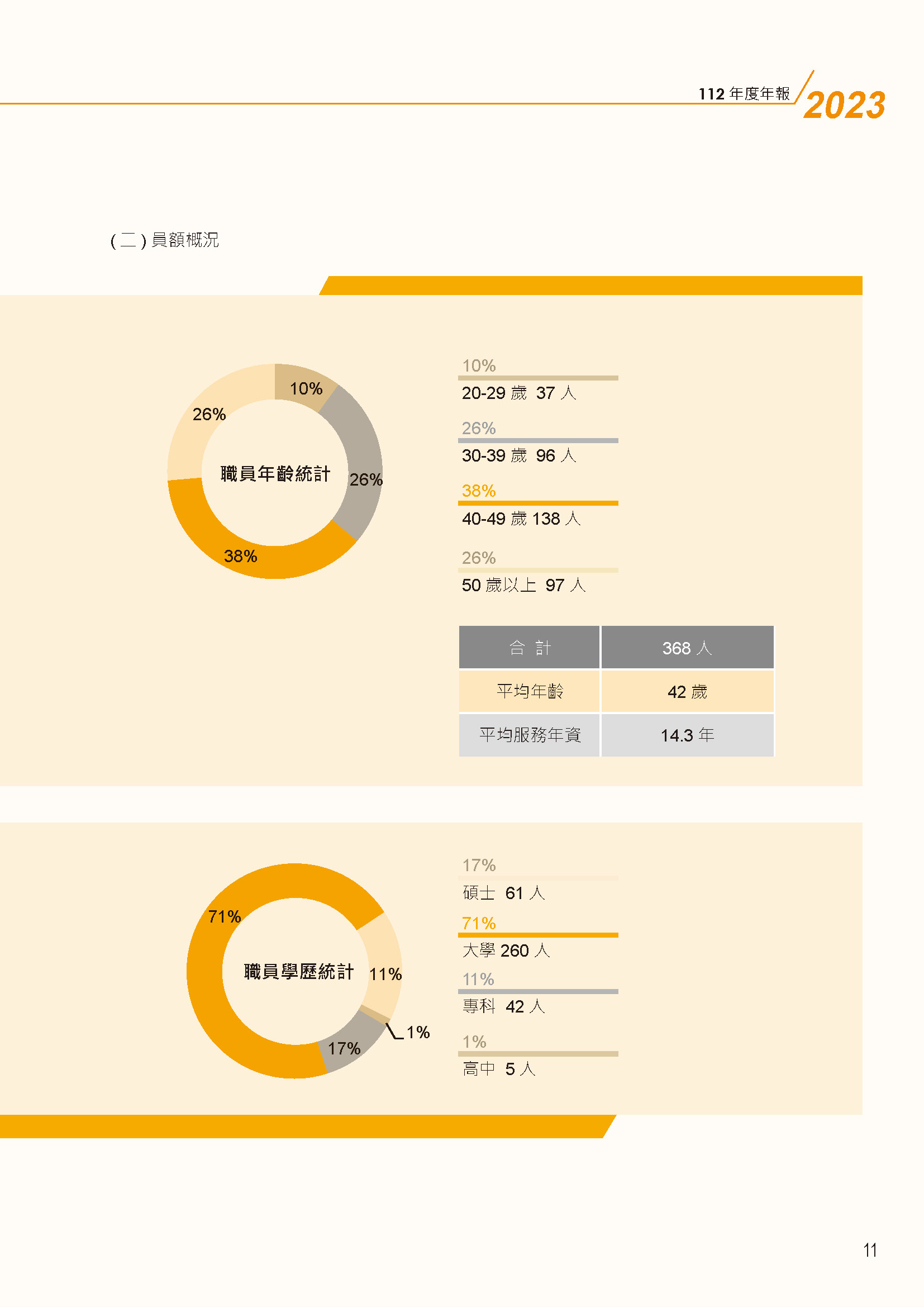
Task: Click the 高中 5 人 legend entry
Action: click(x=499, y=1068)
